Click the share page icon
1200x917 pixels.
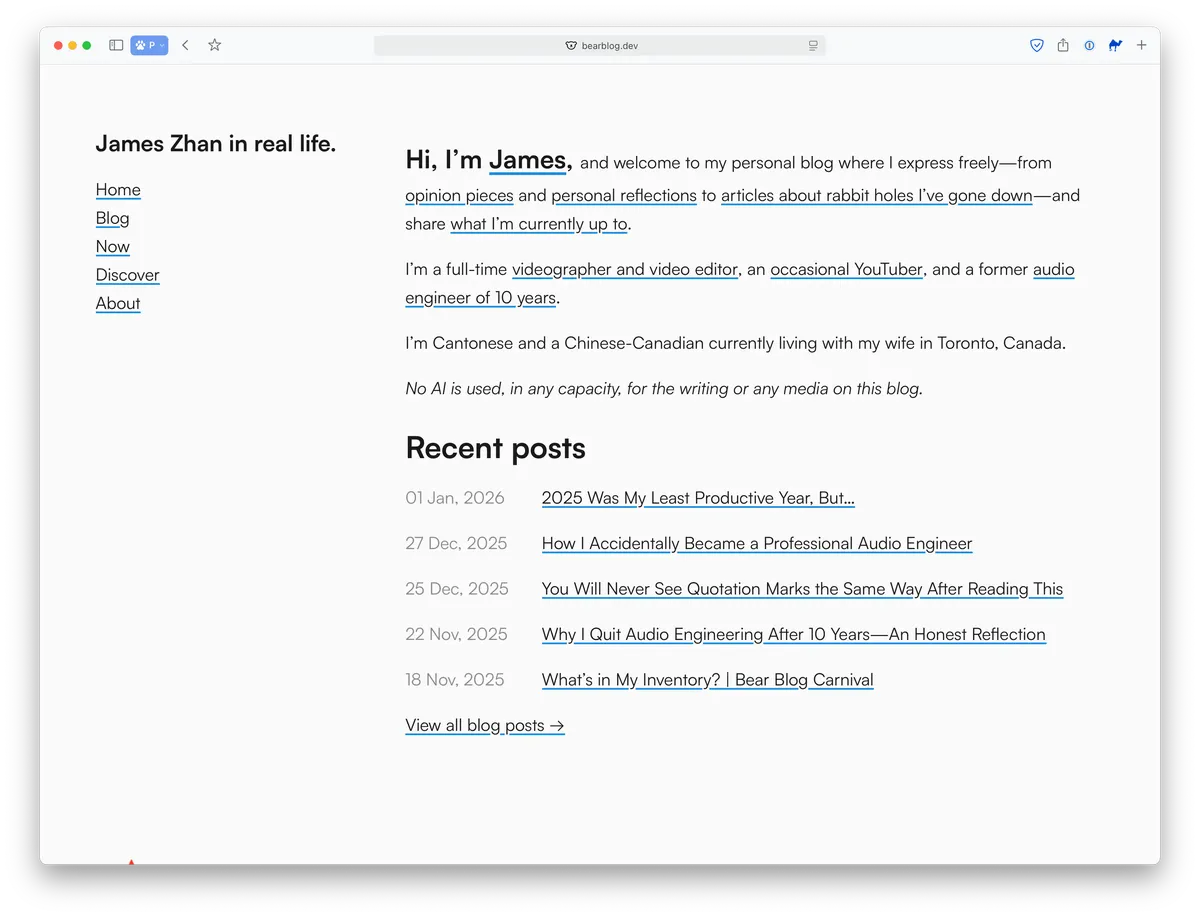tap(1062, 45)
